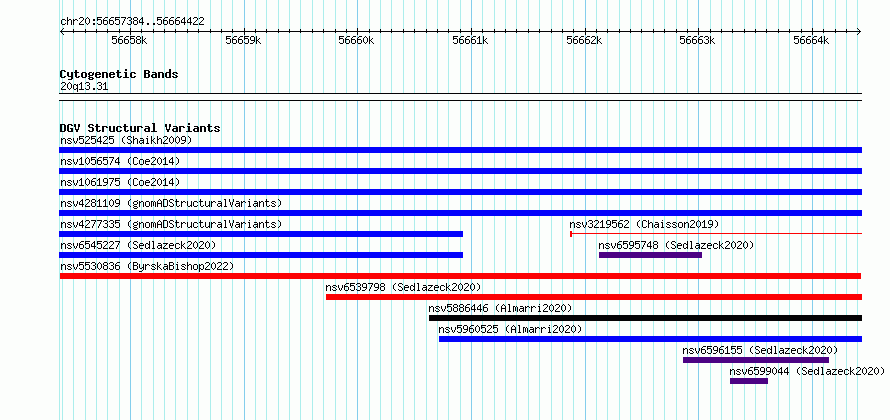Open the nsv6599044 (Sedlazeck2020) label
890x420 pixels.
click(807, 371)
